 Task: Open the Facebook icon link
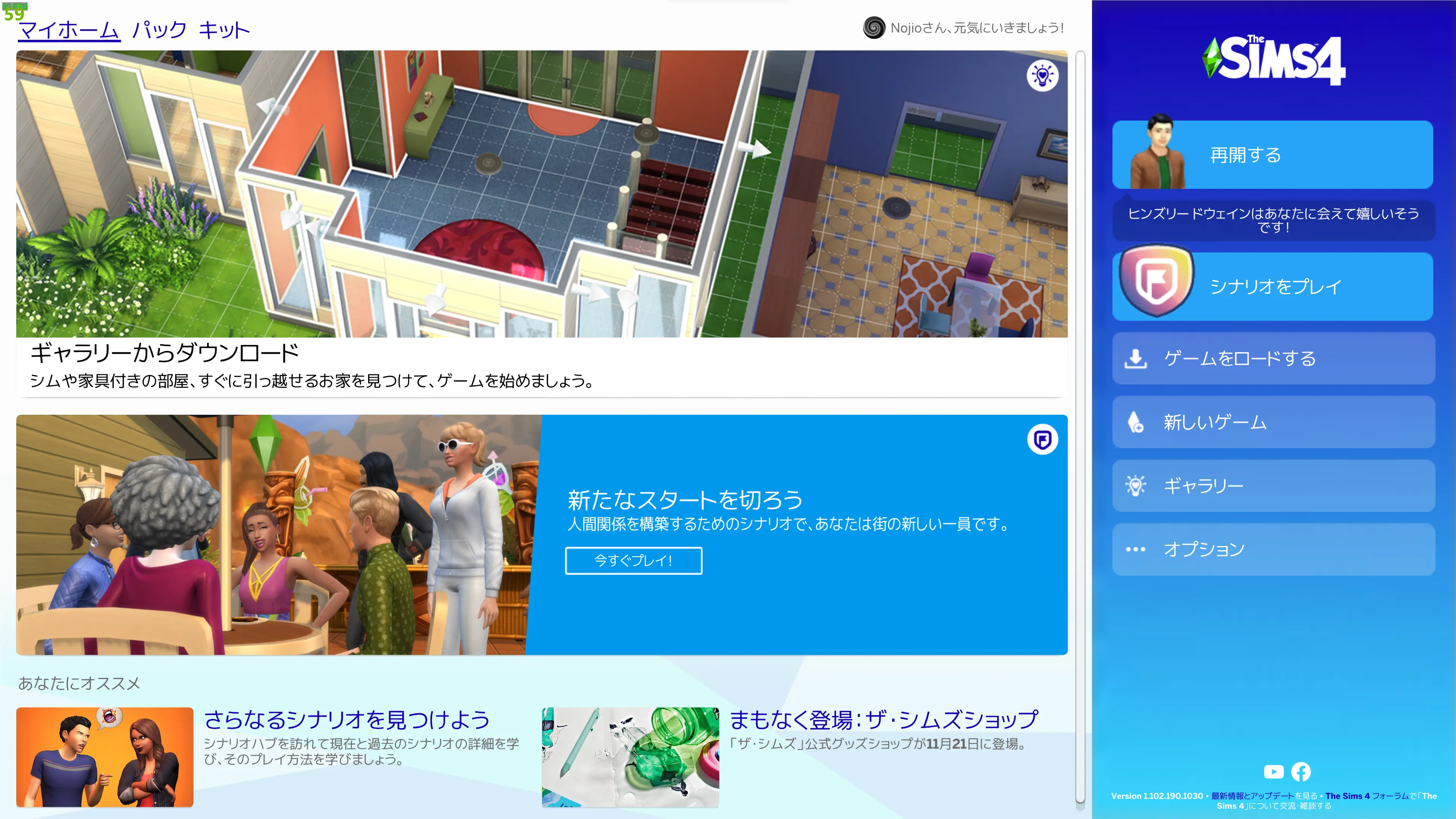click(1301, 772)
